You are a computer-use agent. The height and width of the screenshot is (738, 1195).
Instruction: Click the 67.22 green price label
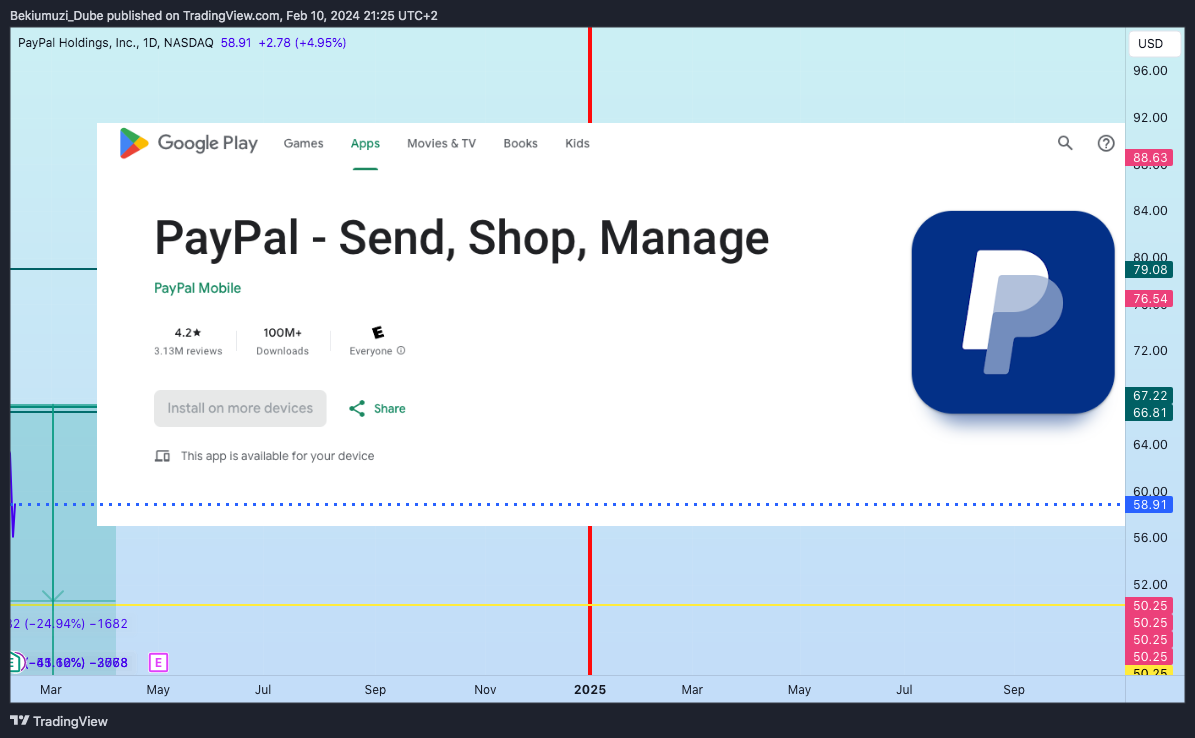tap(1149, 396)
